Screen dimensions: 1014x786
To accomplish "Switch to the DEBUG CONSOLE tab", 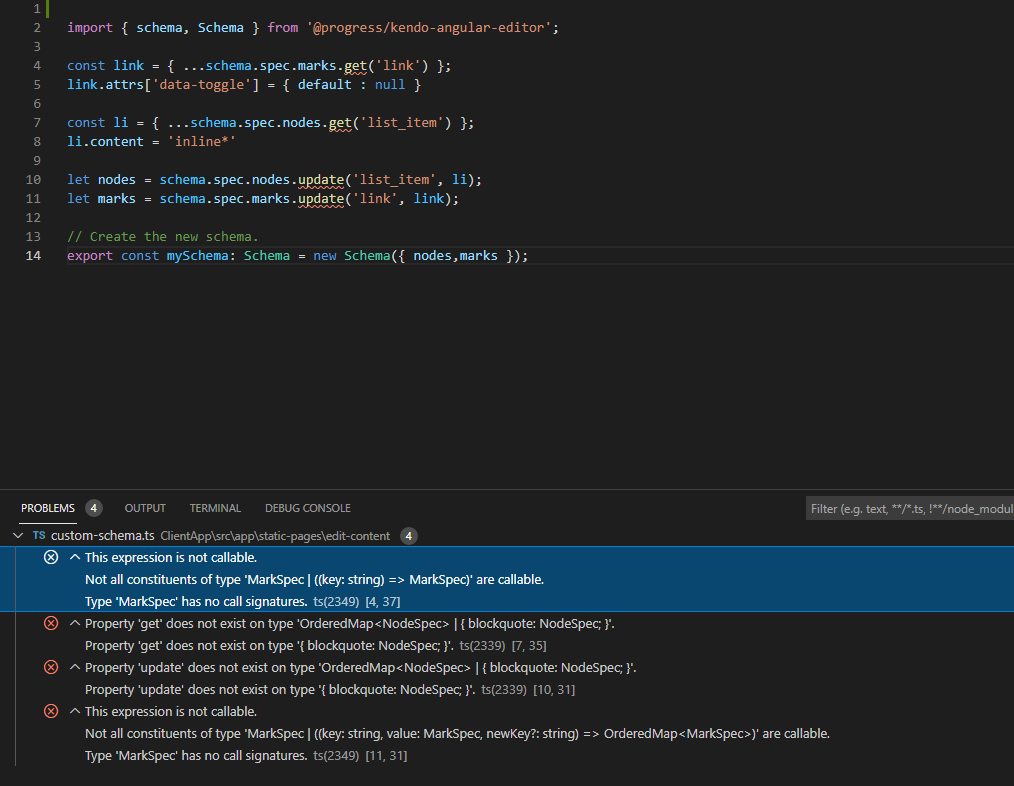I will point(307,508).
